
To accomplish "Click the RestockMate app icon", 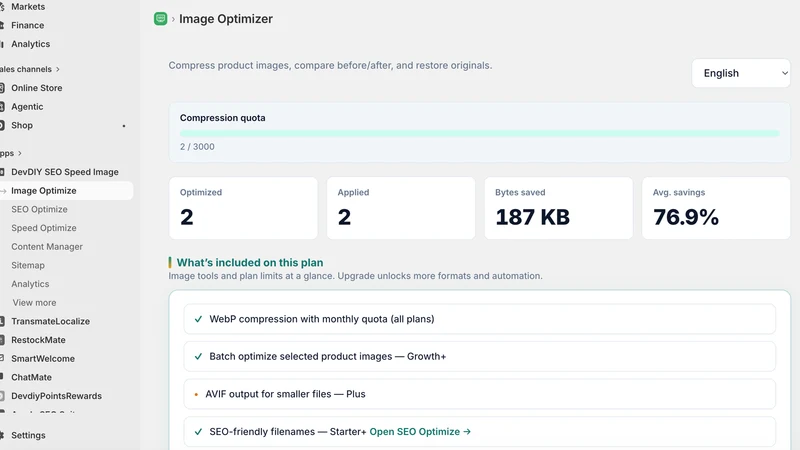I will [2, 340].
